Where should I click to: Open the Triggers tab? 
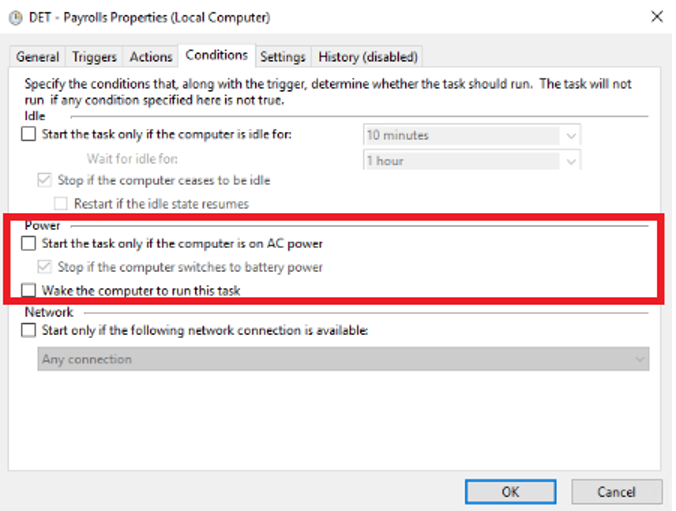tap(94, 57)
